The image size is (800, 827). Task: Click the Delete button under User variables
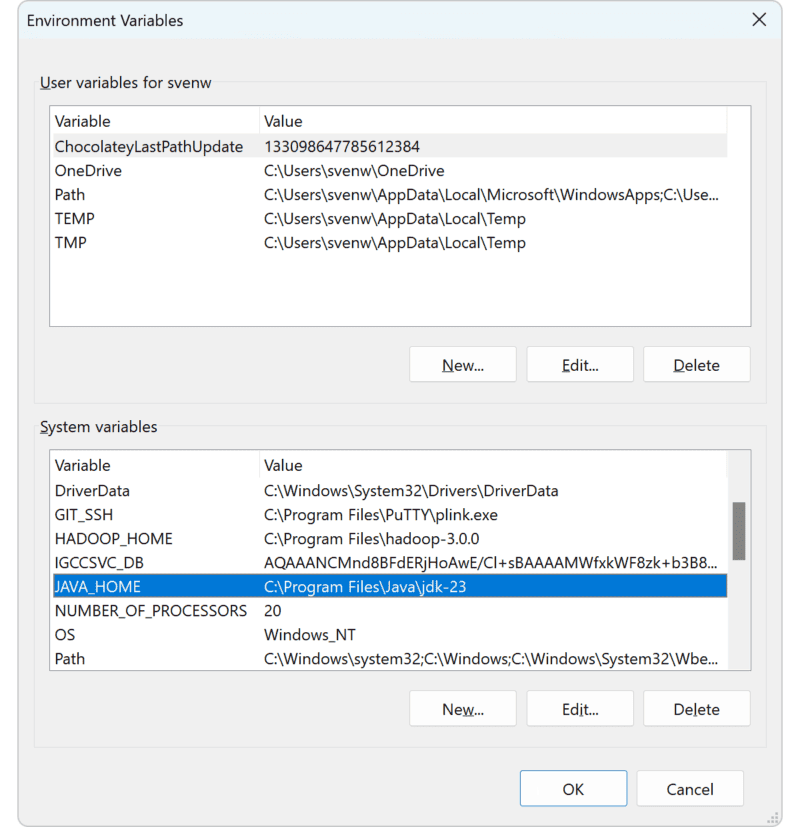(x=697, y=364)
